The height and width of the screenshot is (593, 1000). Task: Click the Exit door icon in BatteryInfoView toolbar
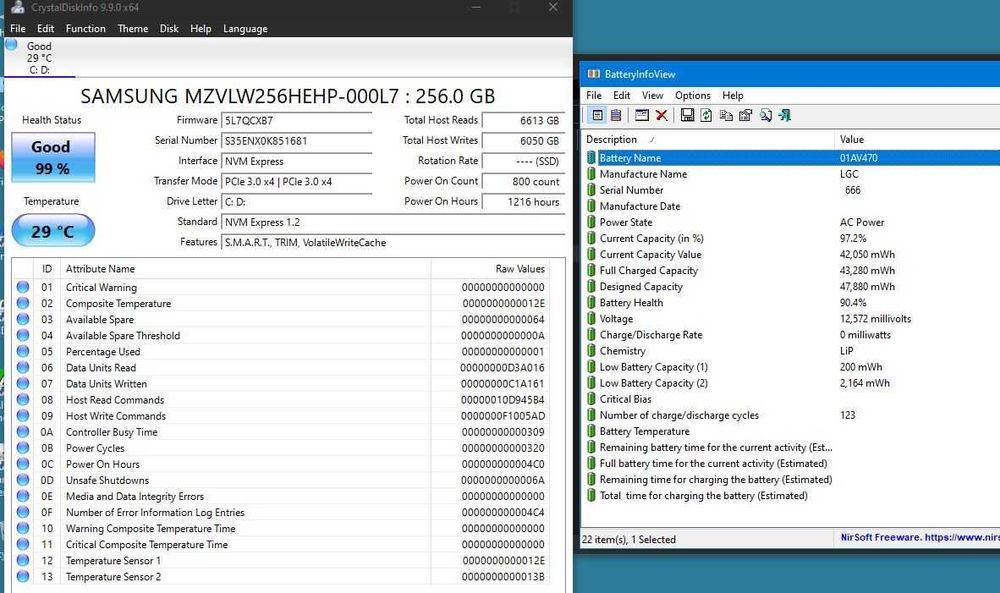[x=784, y=115]
